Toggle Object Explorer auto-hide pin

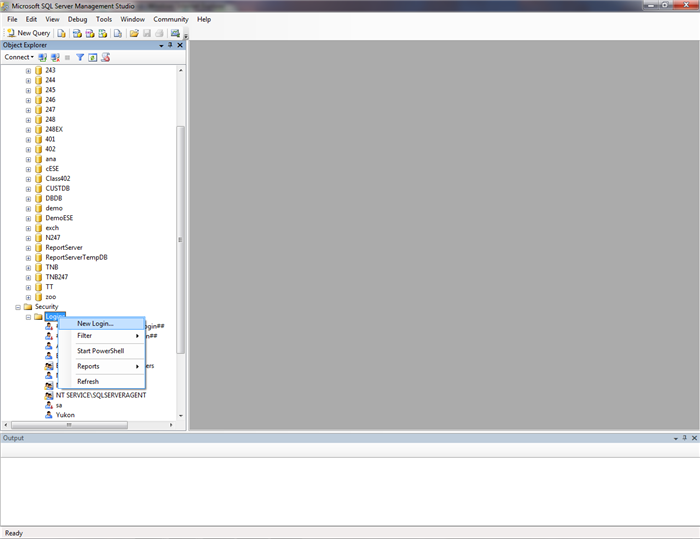(x=170, y=45)
